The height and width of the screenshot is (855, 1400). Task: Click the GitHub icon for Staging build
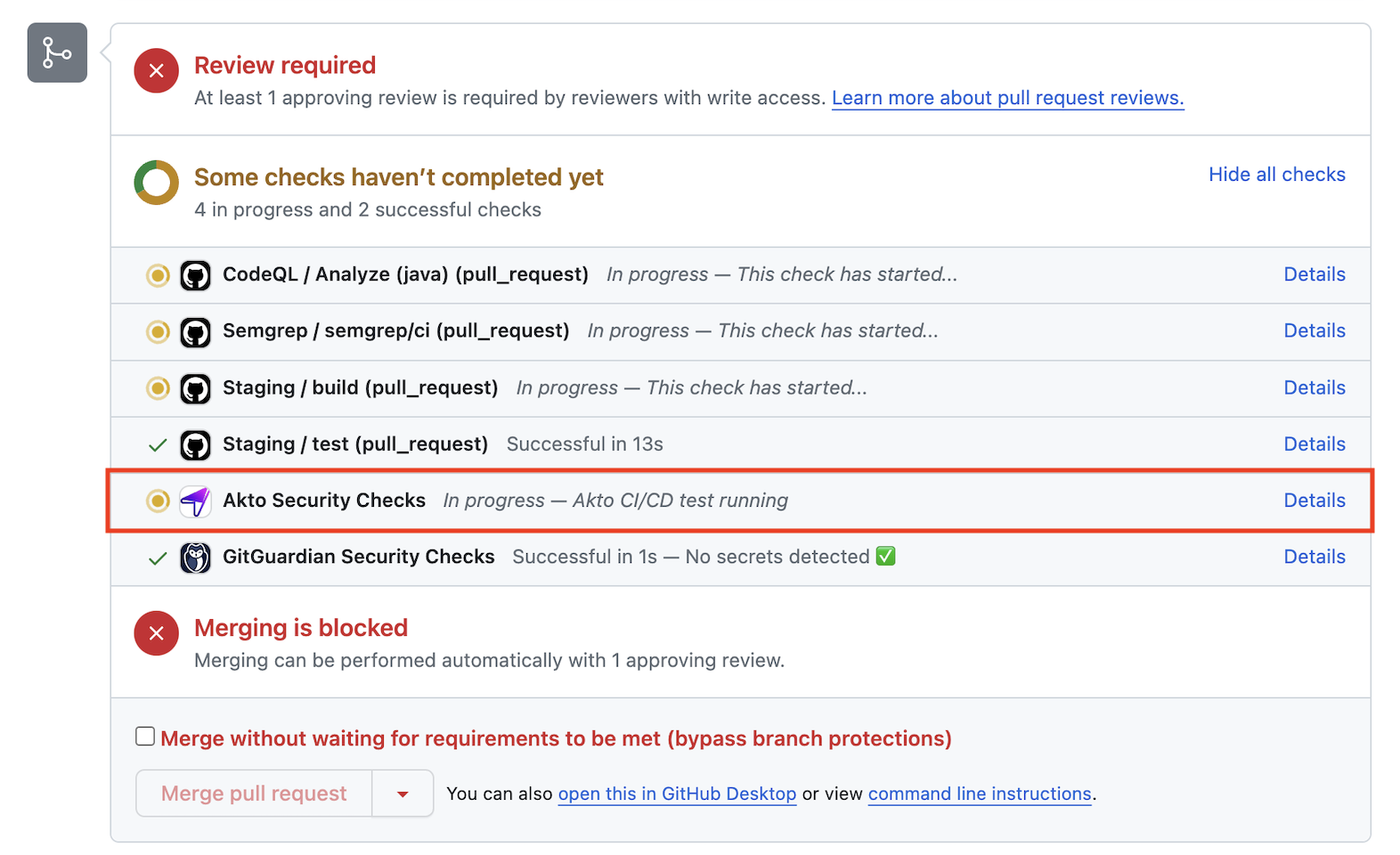click(195, 388)
